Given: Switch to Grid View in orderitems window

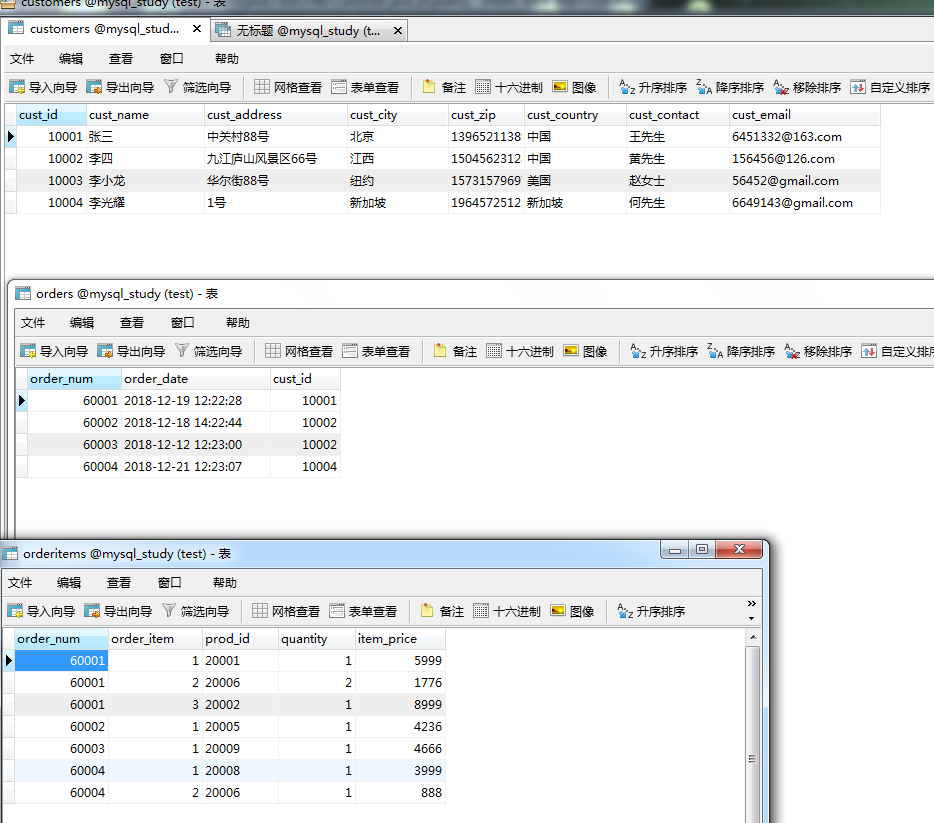Looking at the screenshot, I should (285, 611).
